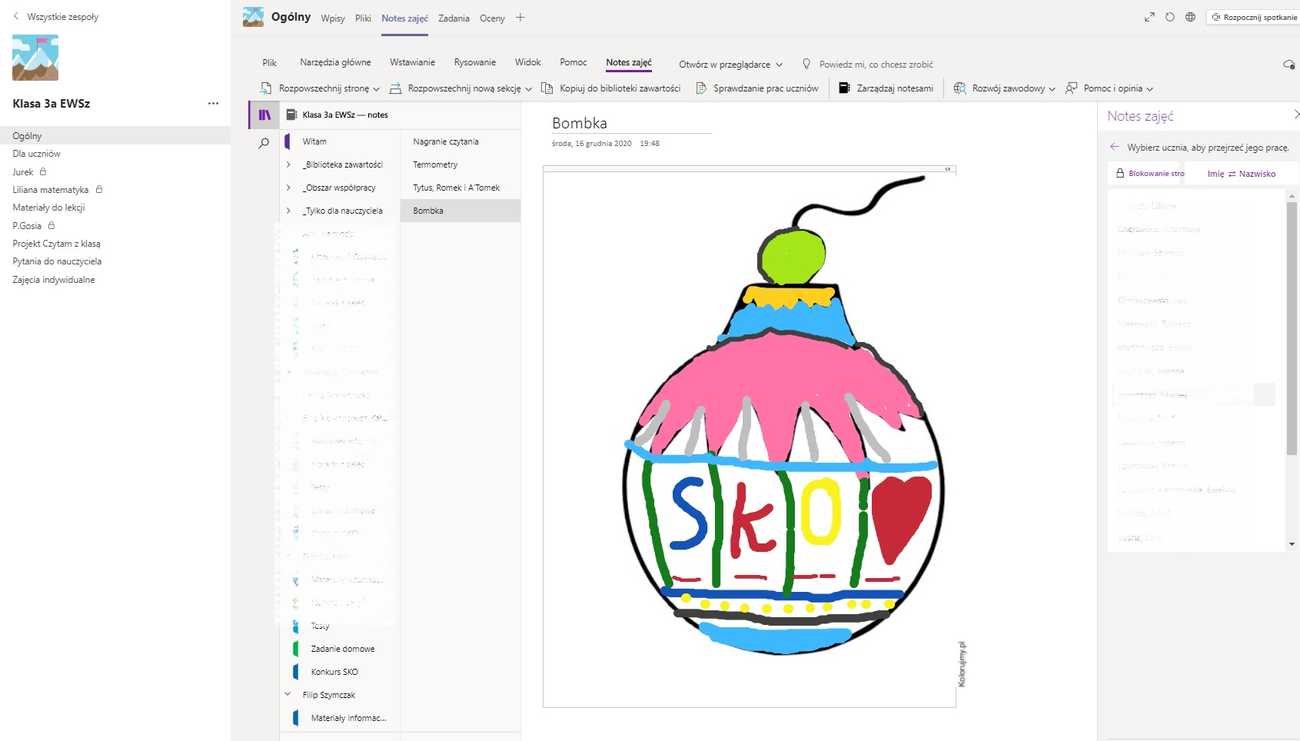Select the Witam section
1300x741 pixels.
coord(315,141)
